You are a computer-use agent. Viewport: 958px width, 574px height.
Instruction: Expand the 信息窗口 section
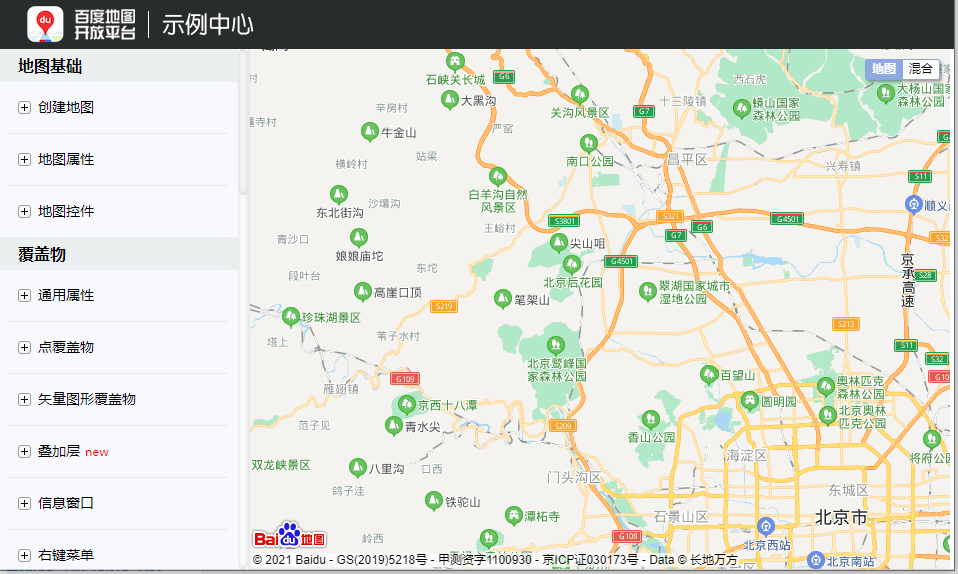tap(24, 504)
